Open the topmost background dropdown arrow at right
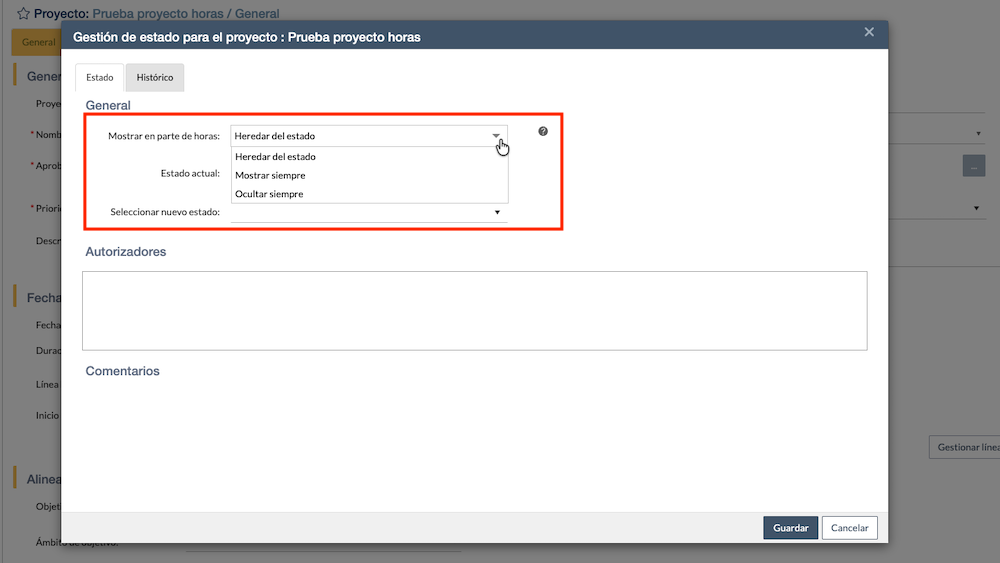This screenshot has height=563, width=1000. coord(977,133)
